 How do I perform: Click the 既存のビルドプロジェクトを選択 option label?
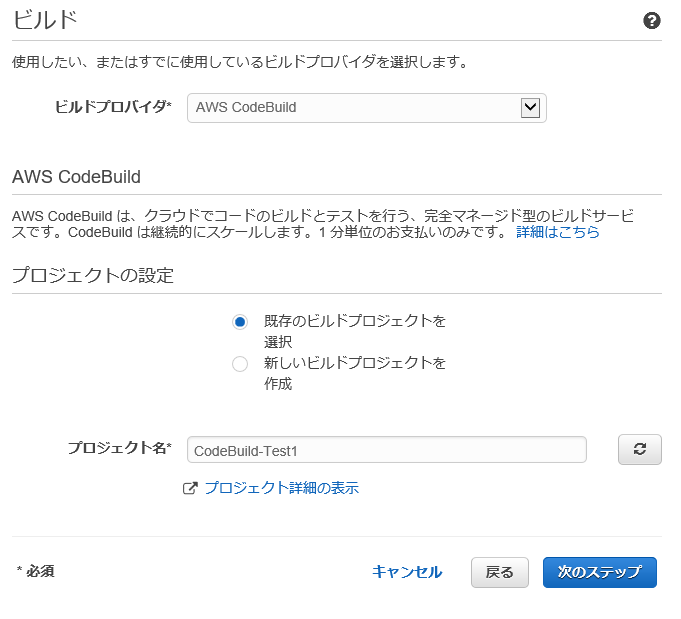(x=354, y=331)
